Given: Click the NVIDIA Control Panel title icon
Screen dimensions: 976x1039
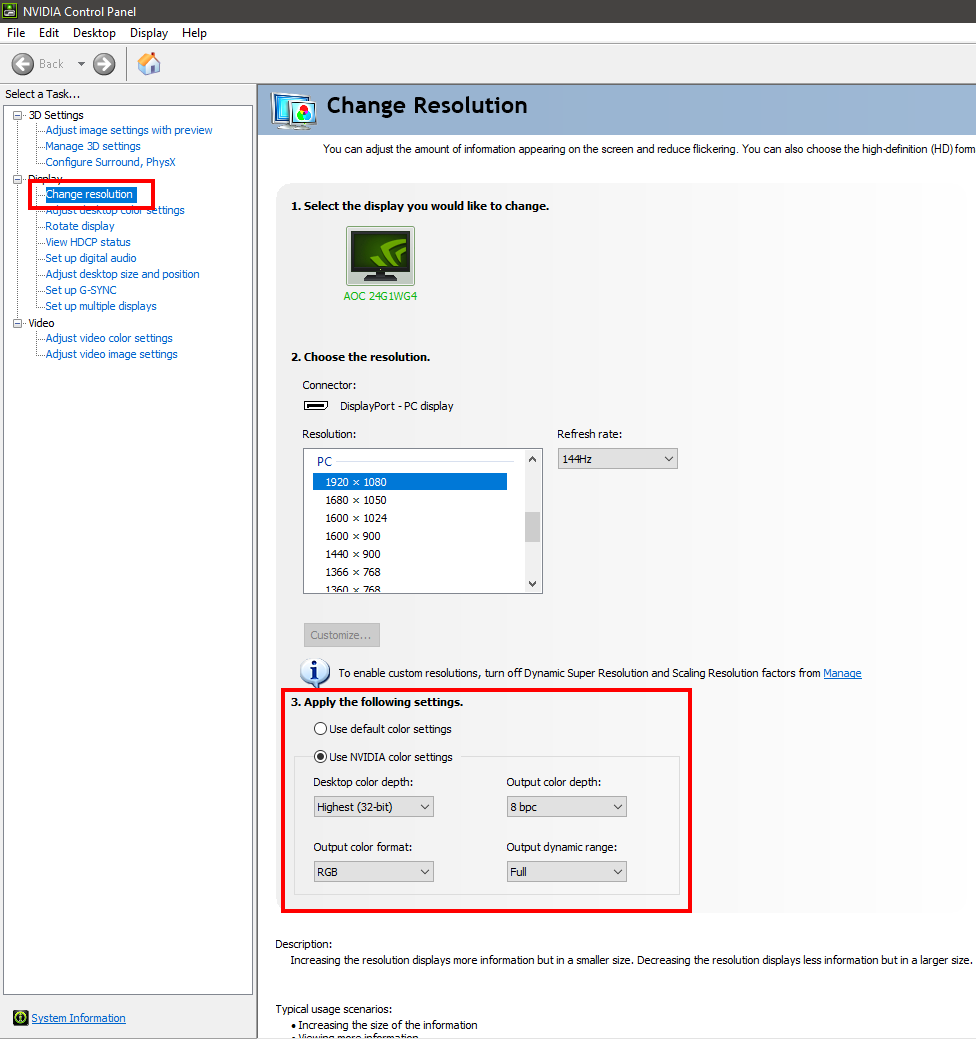Looking at the screenshot, I should (x=10, y=11).
